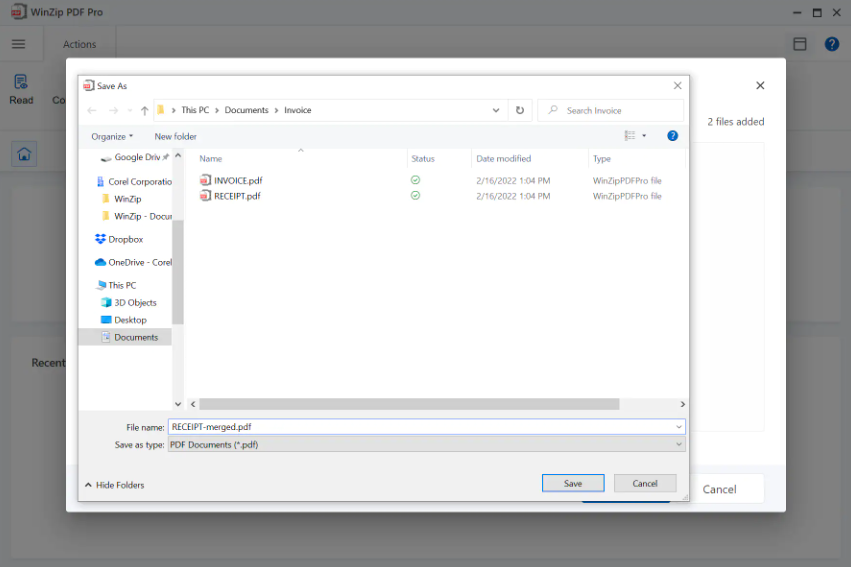The height and width of the screenshot is (567, 851).
Task: Open the Actions menu
Action: [x=79, y=44]
